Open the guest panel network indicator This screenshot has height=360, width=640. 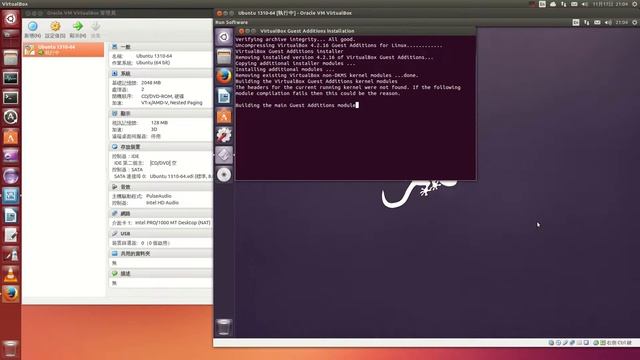click(x=587, y=22)
